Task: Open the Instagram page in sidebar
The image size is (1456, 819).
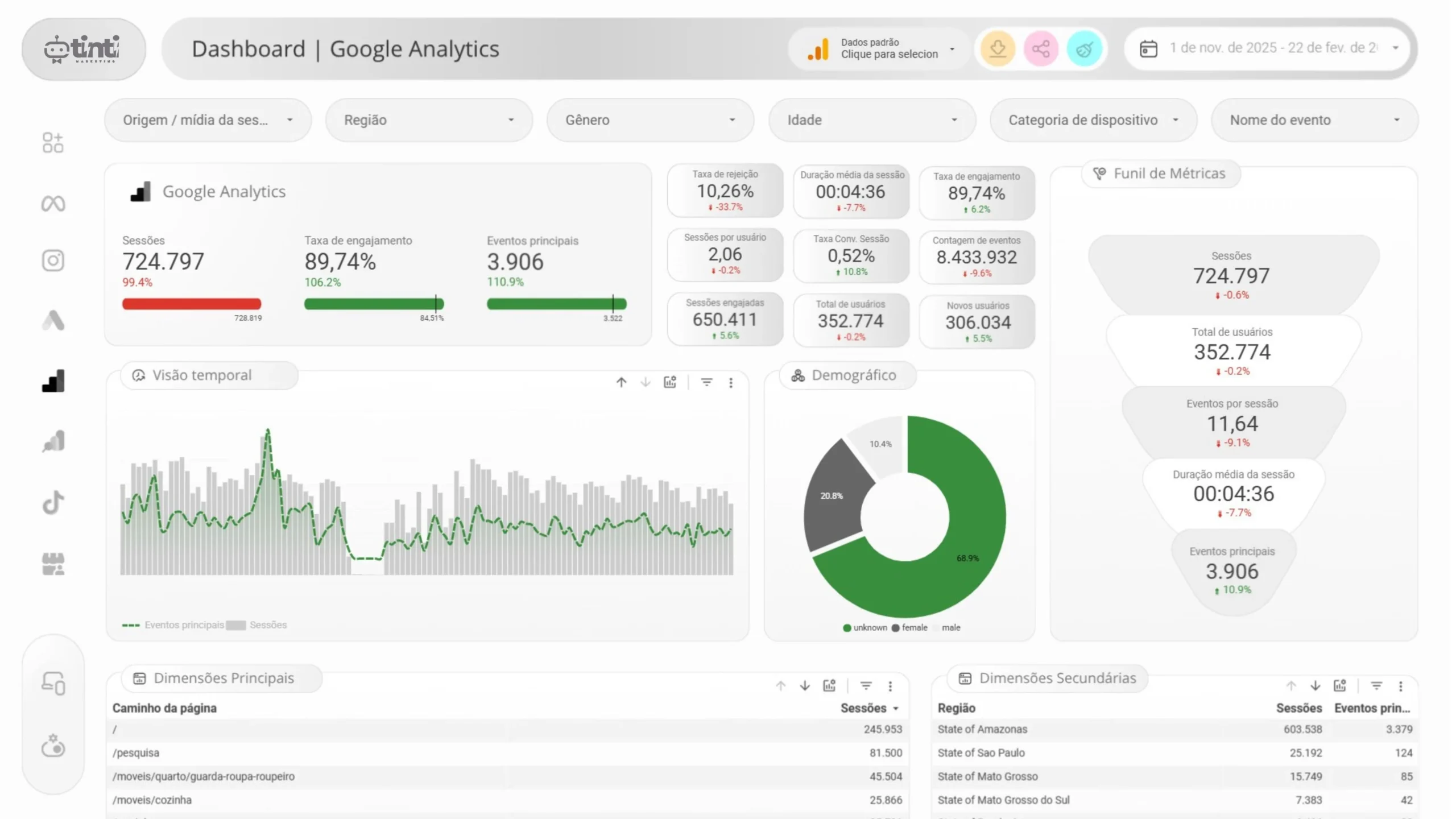Action: click(x=53, y=260)
